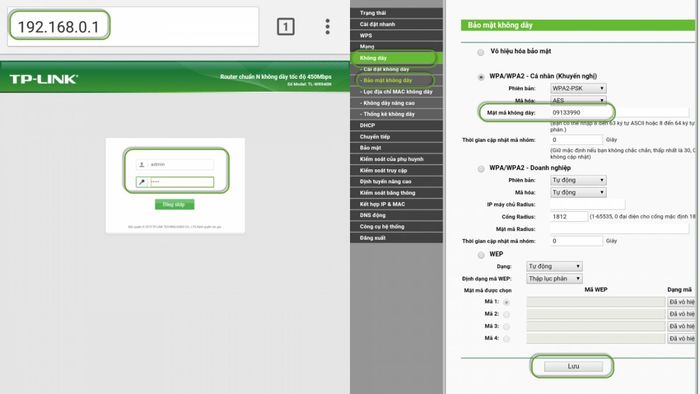Open Mã 1 Đã vô hiệu dropdown

tap(682, 302)
